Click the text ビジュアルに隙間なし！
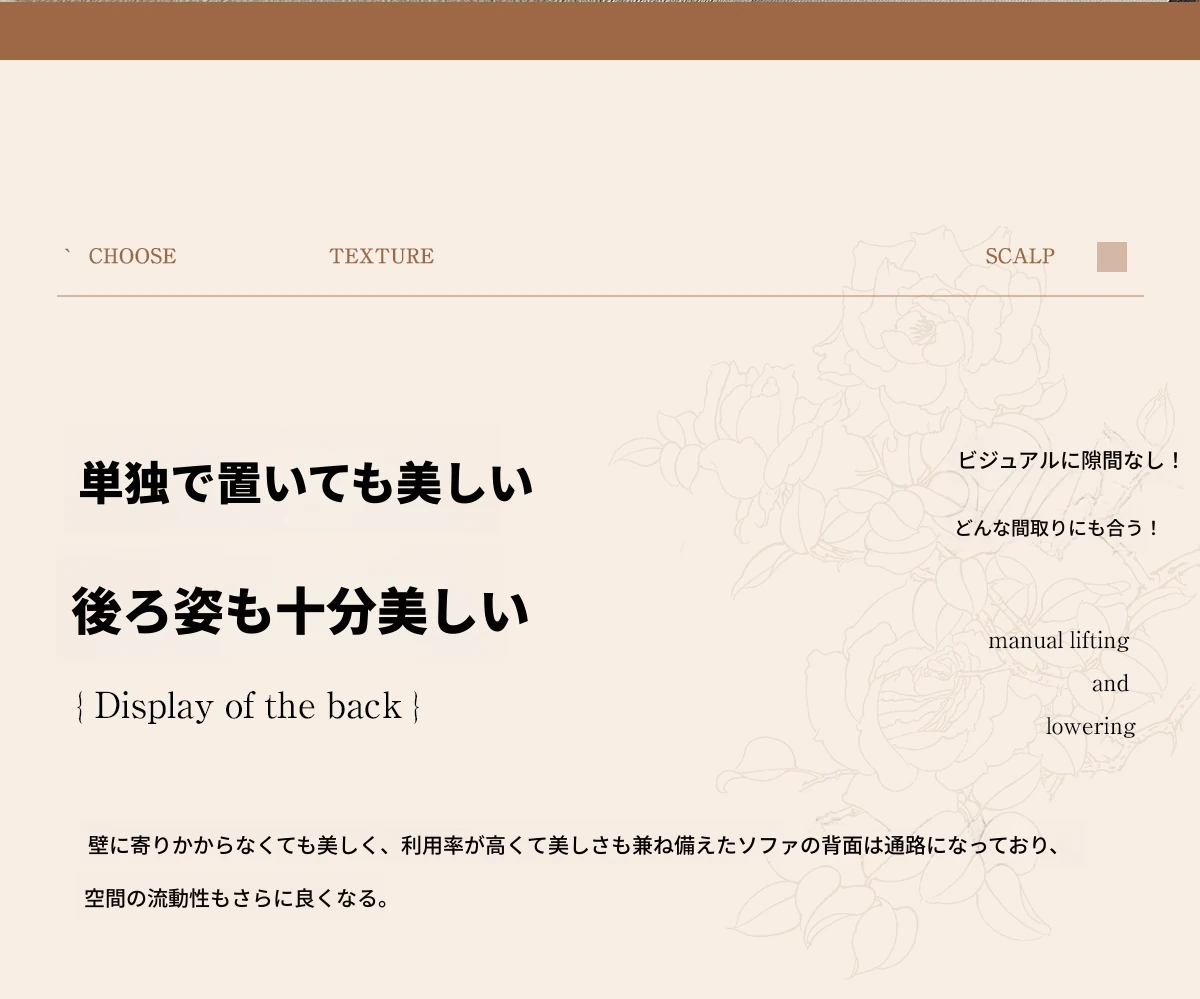Image resolution: width=1200 pixels, height=999 pixels. tap(1069, 461)
